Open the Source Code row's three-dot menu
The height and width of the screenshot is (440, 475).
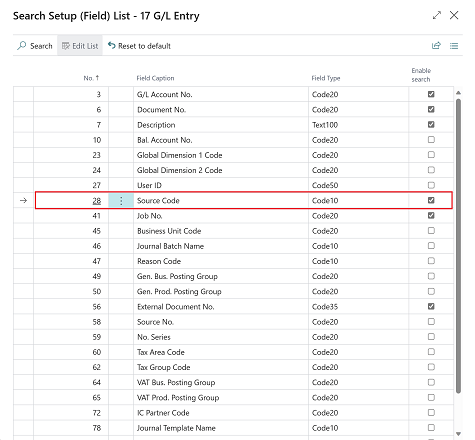coord(121,201)
